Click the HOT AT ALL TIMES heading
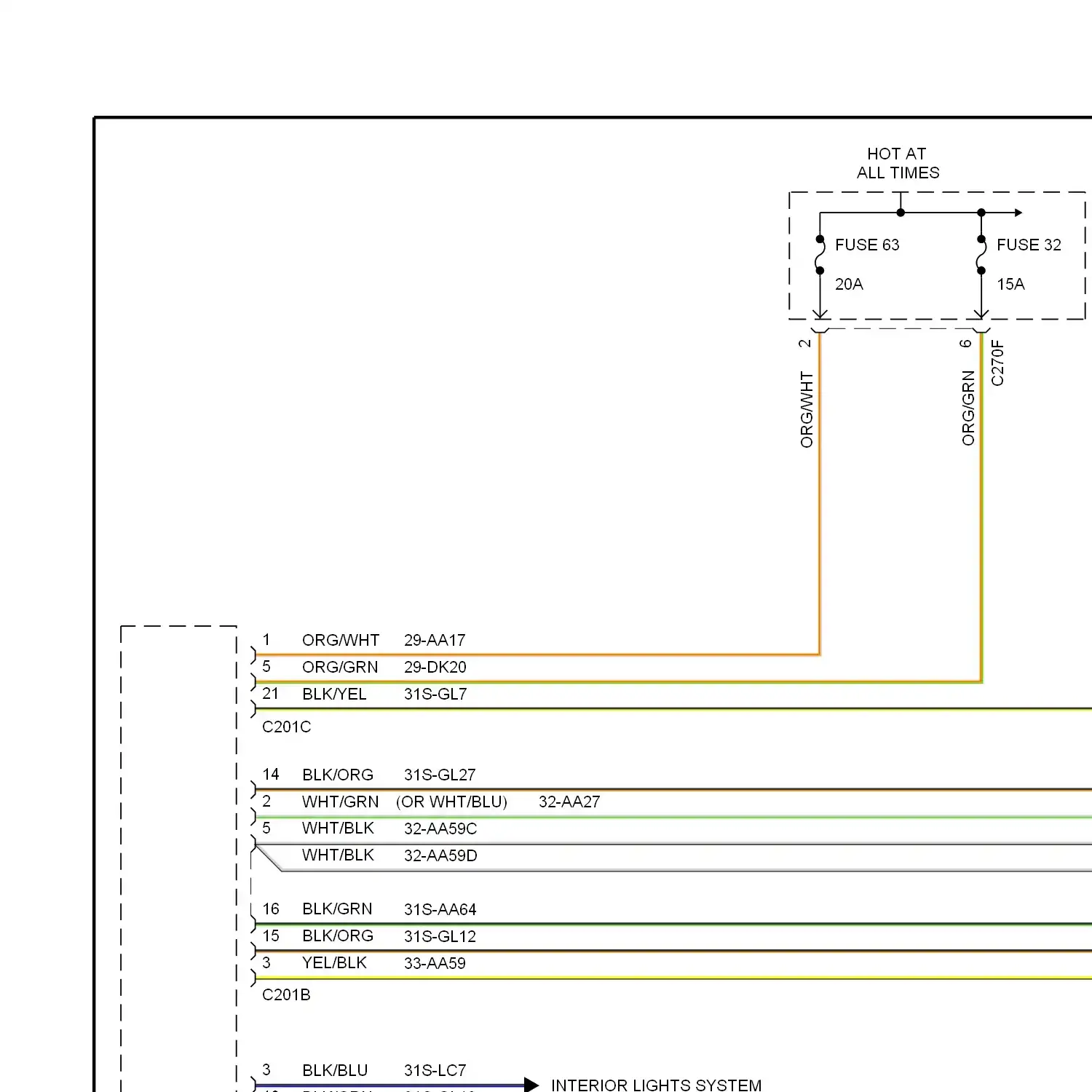This screenshot has width=1092, height=1092. tap(898, 163)
